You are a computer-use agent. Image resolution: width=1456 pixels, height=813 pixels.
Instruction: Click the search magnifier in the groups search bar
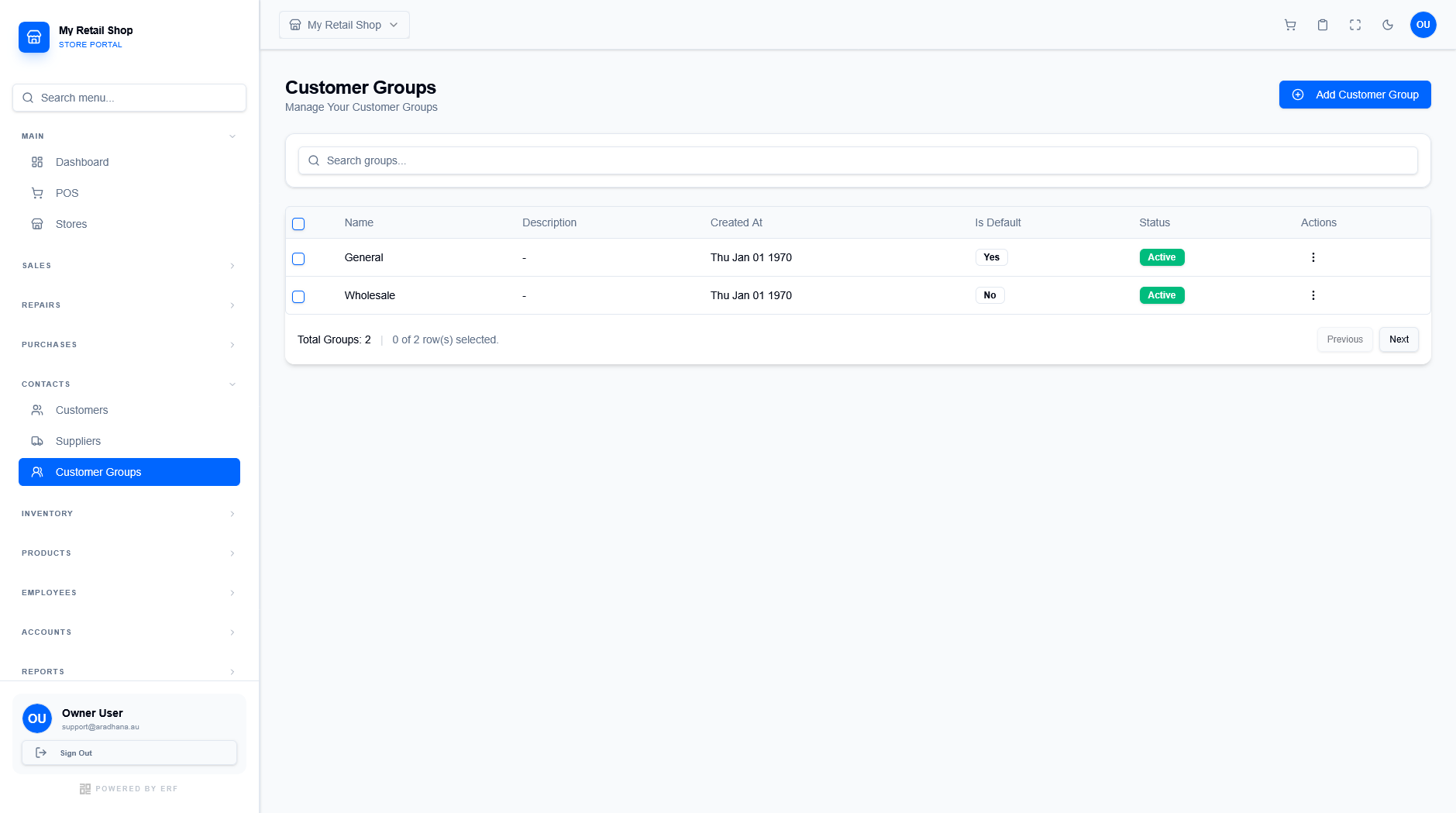314,160
